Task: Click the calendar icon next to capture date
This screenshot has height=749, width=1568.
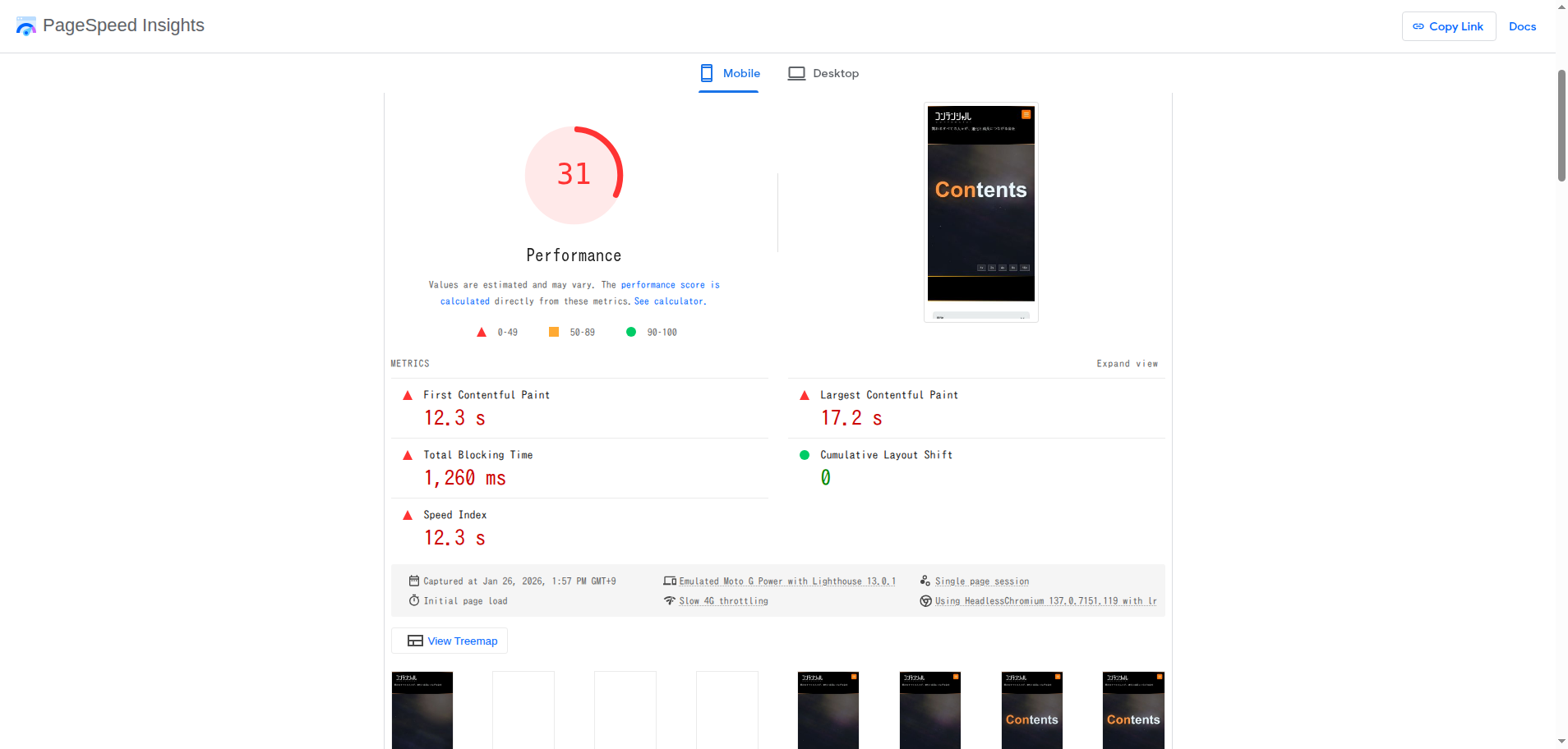Action: (x=414, y=581)
